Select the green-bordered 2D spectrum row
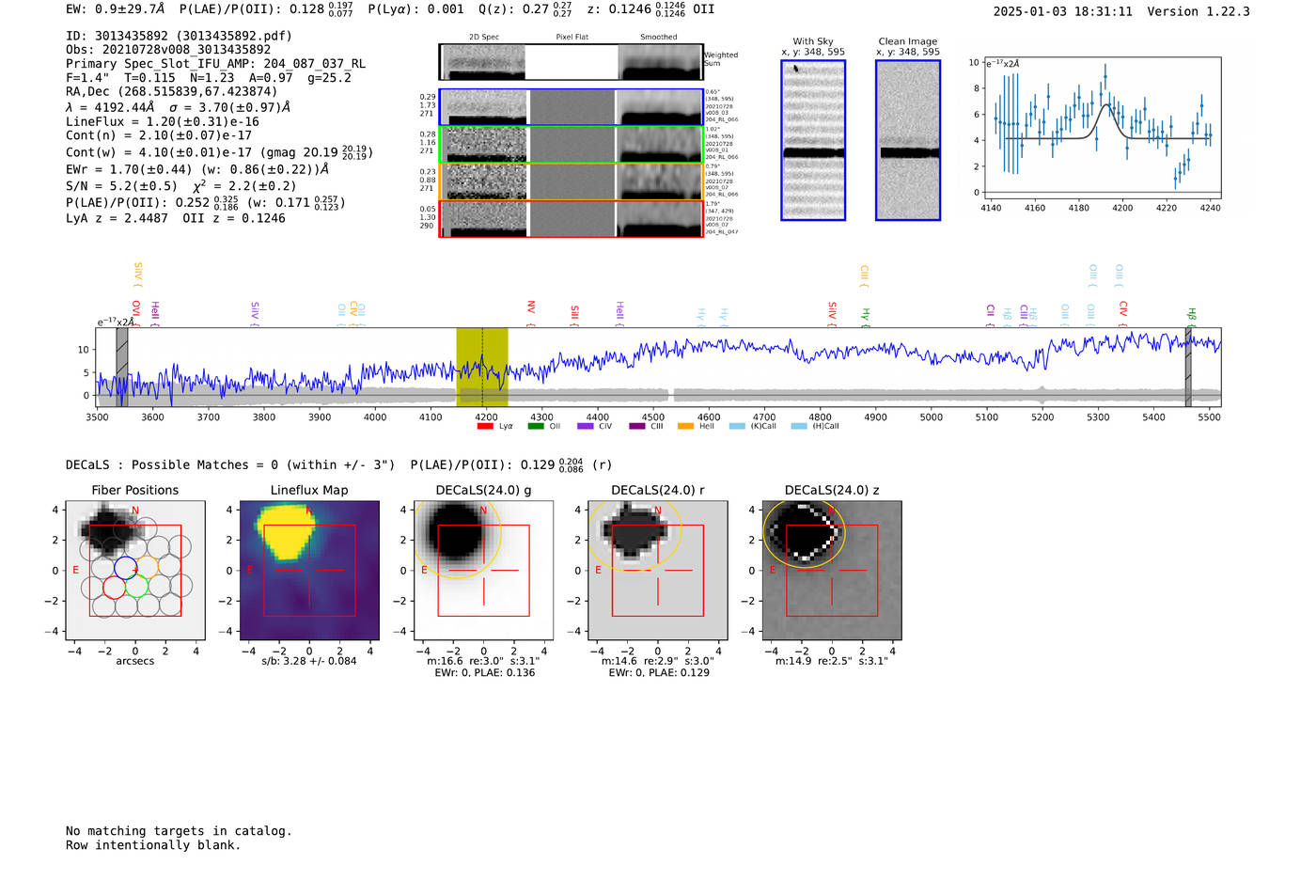 (572, 144)
